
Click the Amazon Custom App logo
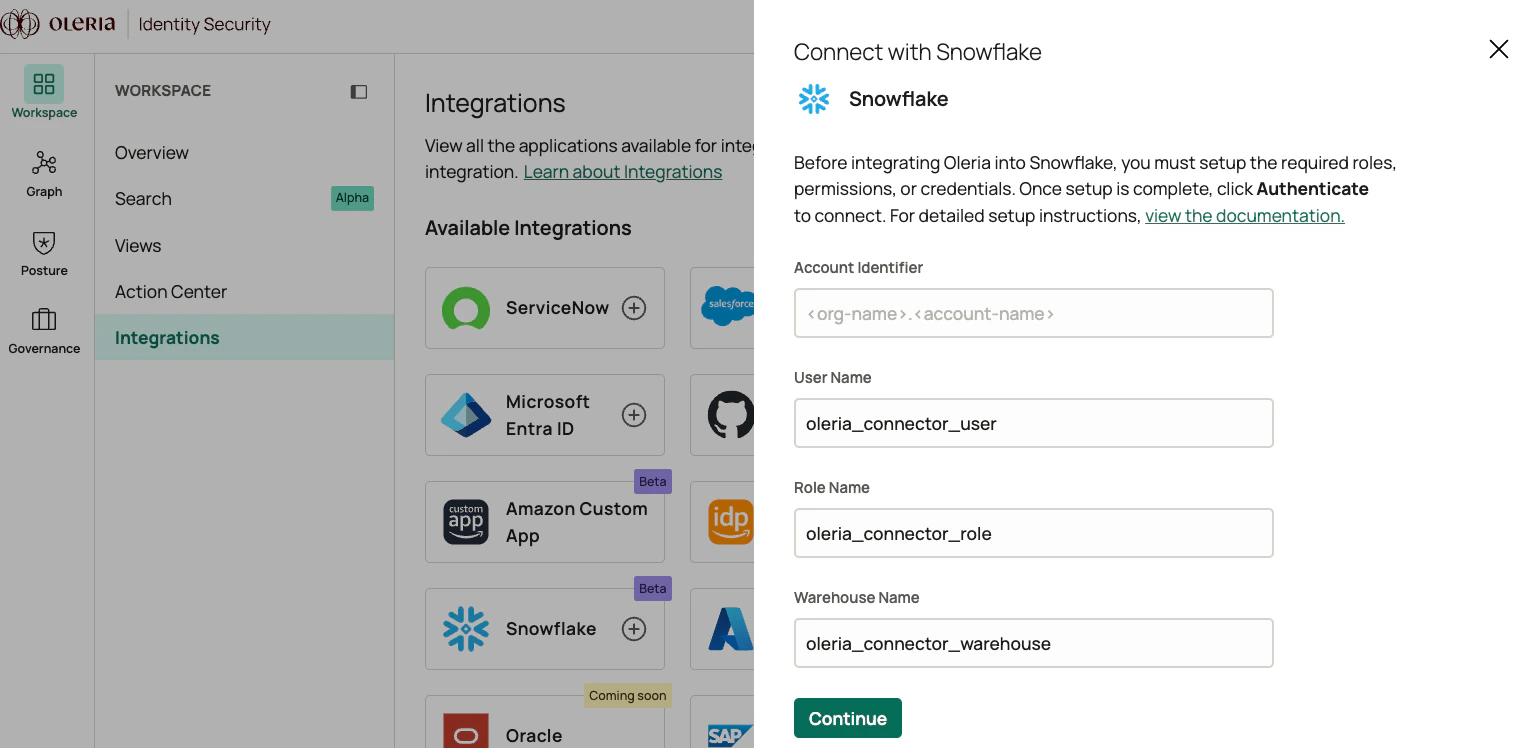click(466, 522)
